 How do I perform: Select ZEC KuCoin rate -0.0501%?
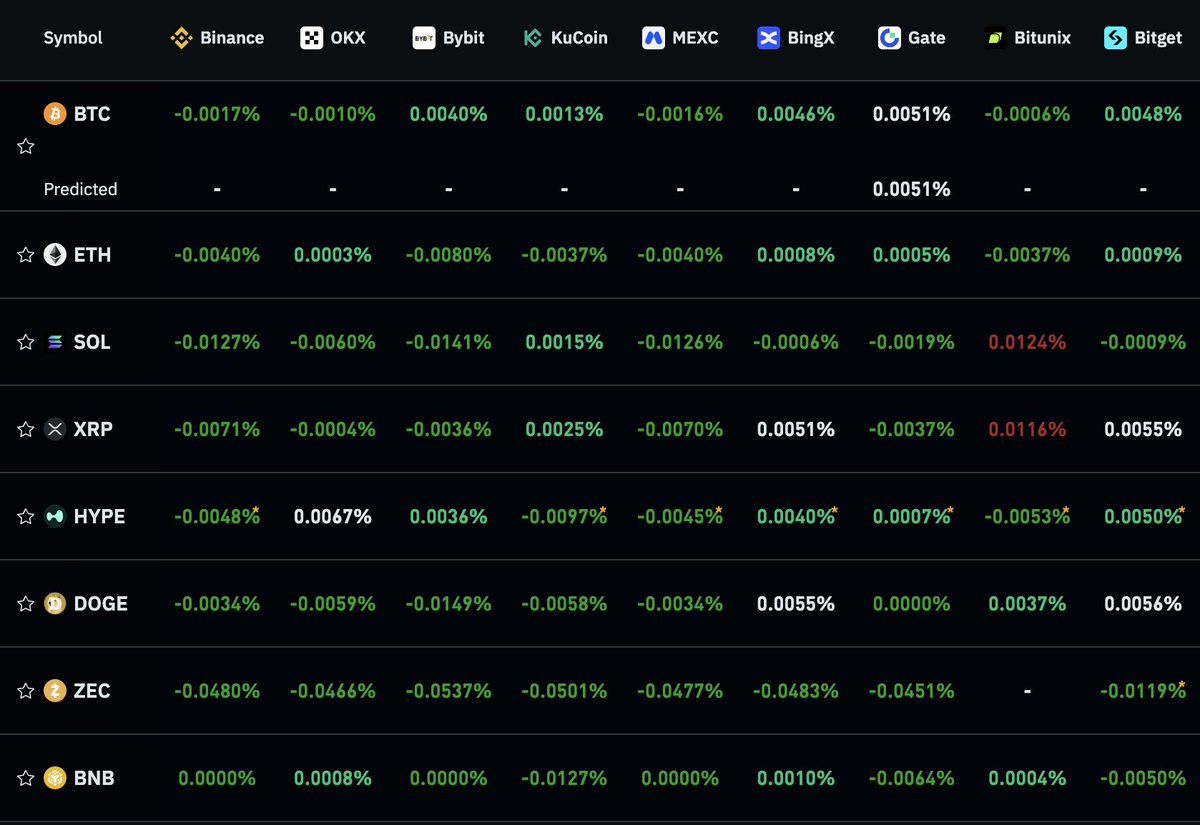(564, 691)
